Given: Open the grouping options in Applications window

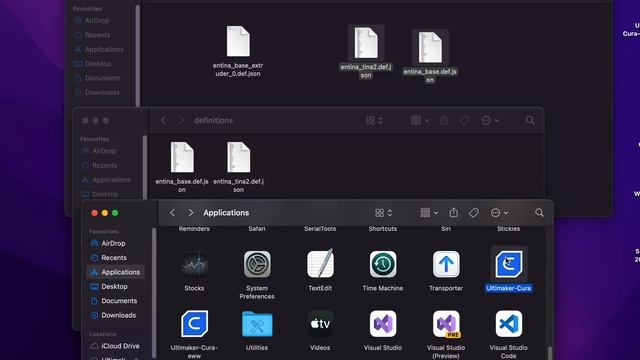Looking at the screenshot, I should (x=429, y=213).
